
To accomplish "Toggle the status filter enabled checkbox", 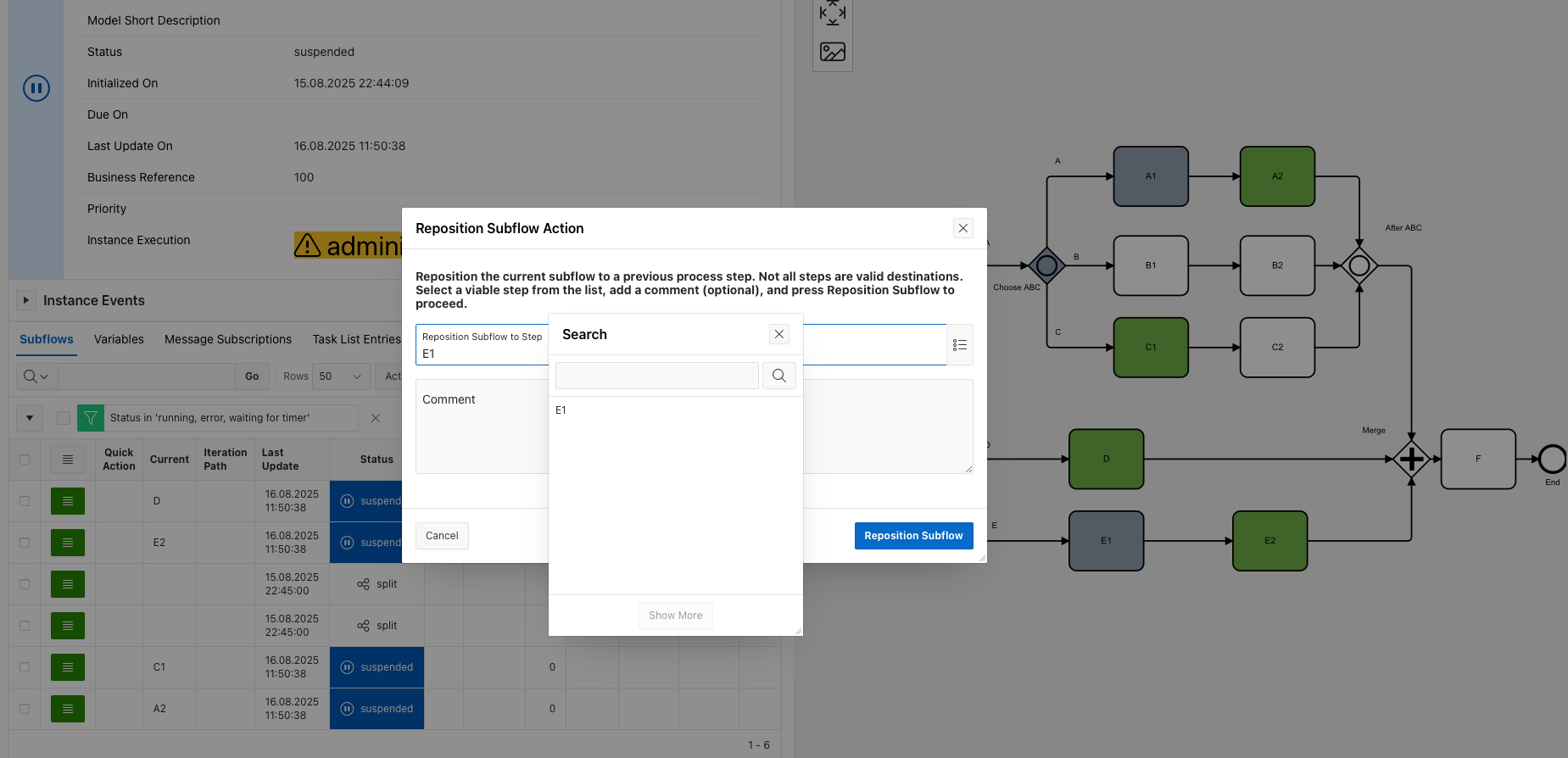I will [x=64, y=418].
